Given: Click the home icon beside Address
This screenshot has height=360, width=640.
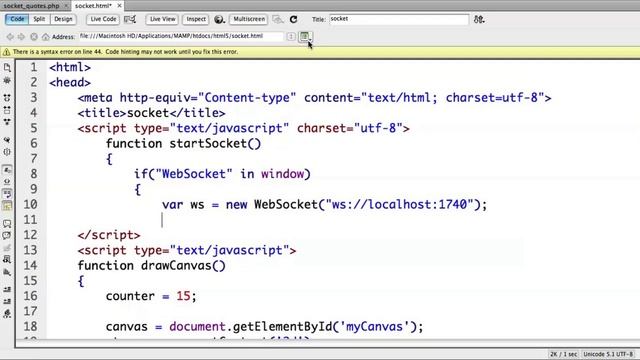Looking at the screenshot, I should tap(46, 37).
